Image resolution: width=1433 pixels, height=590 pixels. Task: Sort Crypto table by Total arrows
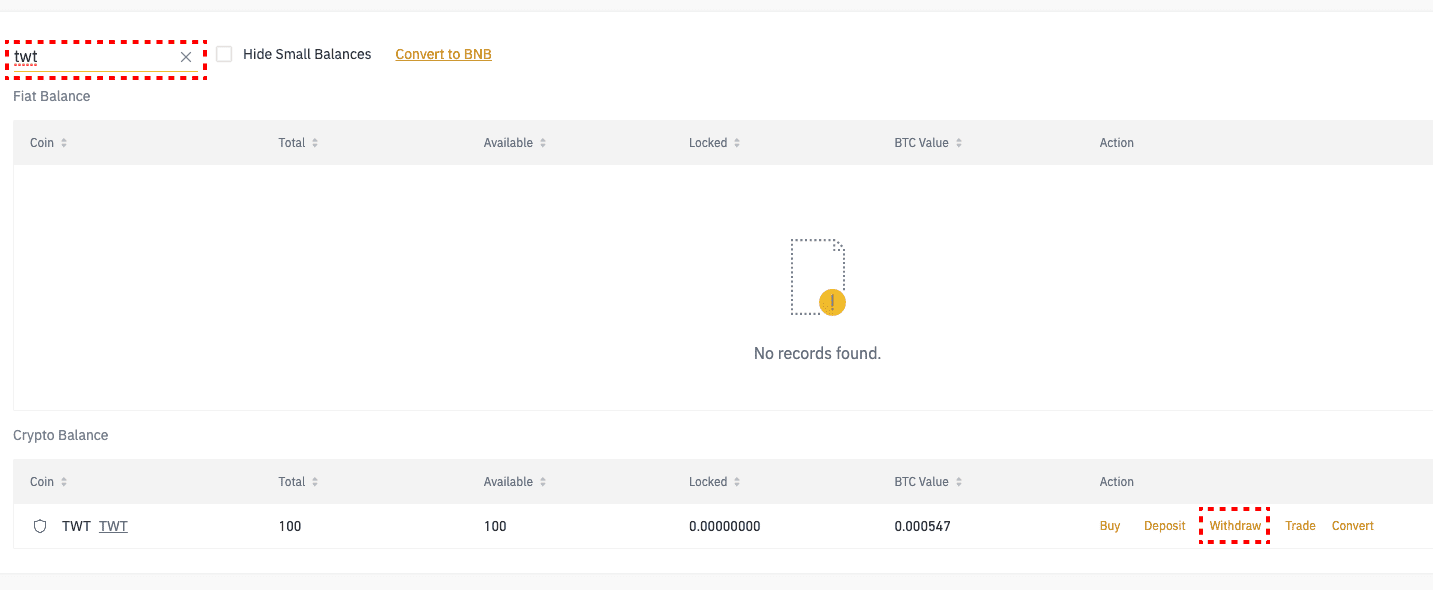tap(315, 482)
